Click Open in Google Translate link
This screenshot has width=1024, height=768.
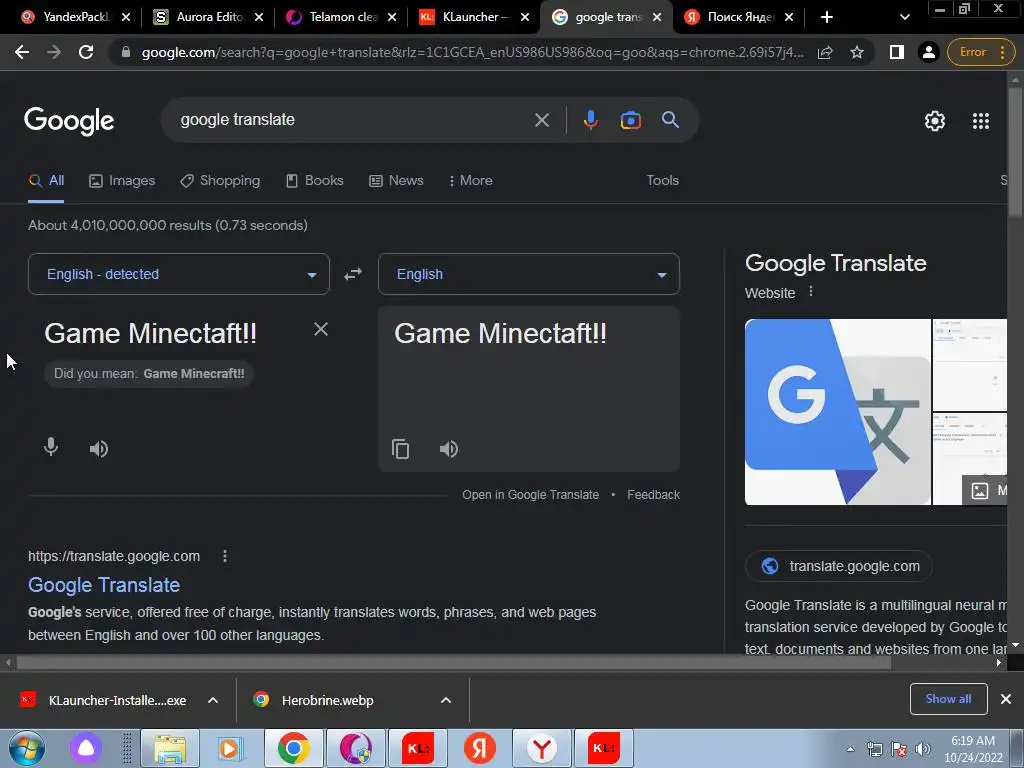pos(530,494)
